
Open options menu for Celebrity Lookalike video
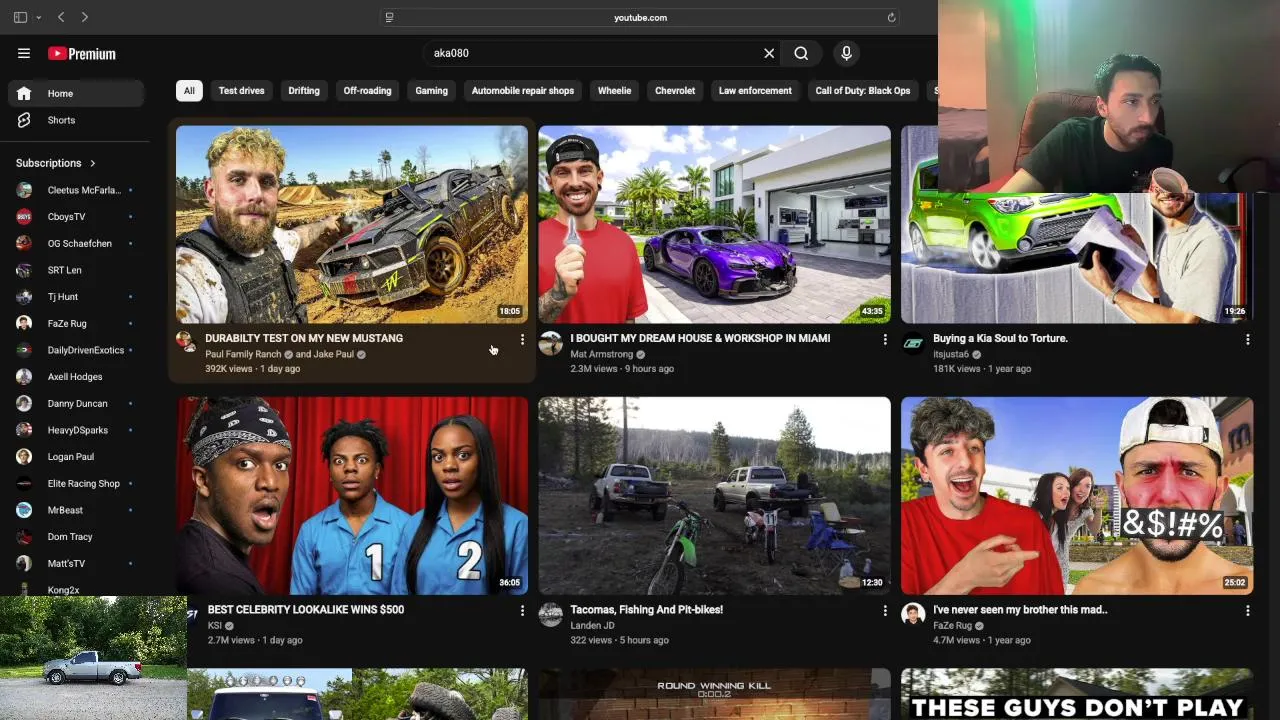pyautogui.click(x=522, y=611)
